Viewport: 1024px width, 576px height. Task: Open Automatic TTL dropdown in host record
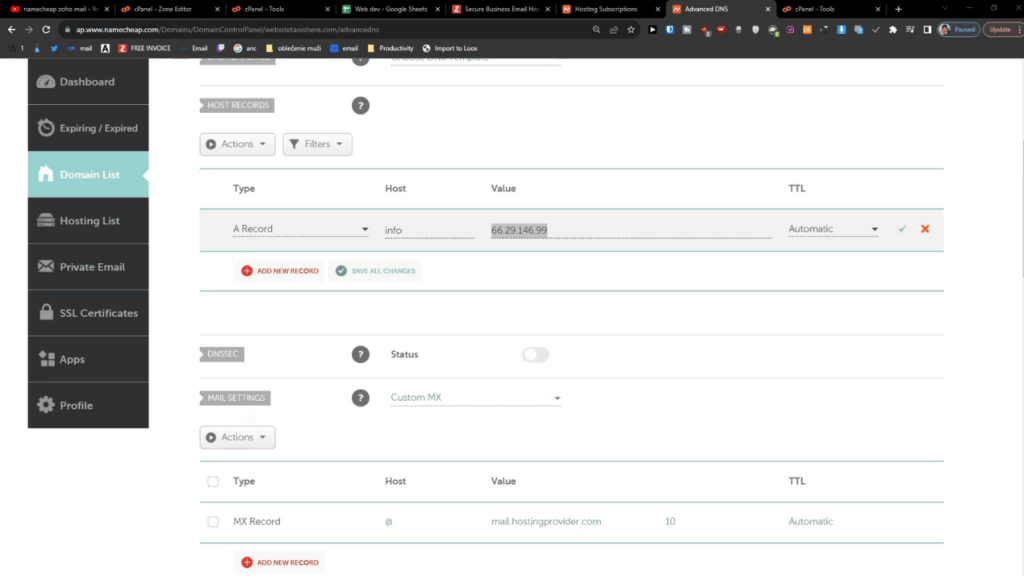click(833, 229)
